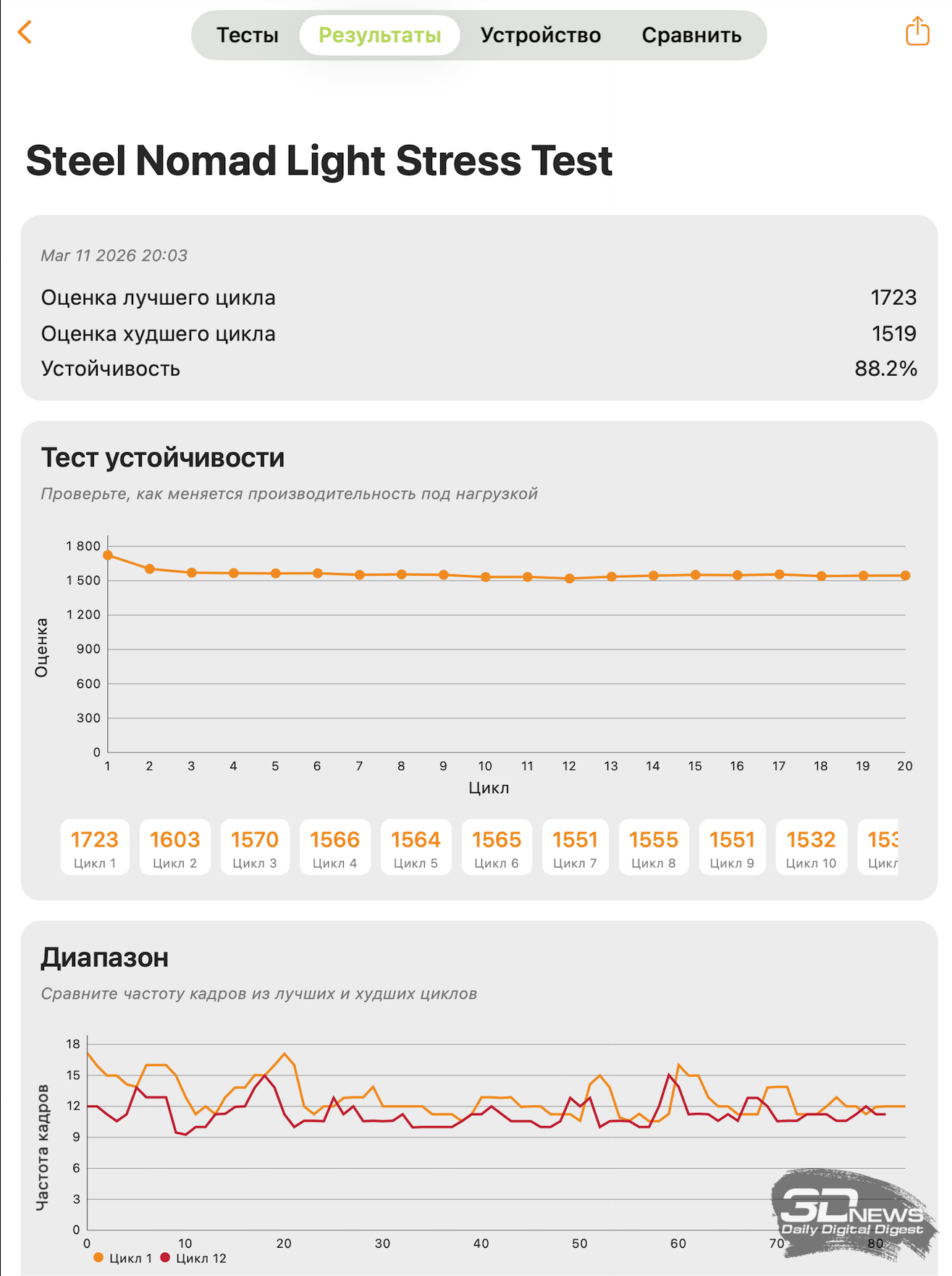The image size is (952, 1276).
Task: Pick the Цикл 4 card 1566
Action: (x=334, y=847)
